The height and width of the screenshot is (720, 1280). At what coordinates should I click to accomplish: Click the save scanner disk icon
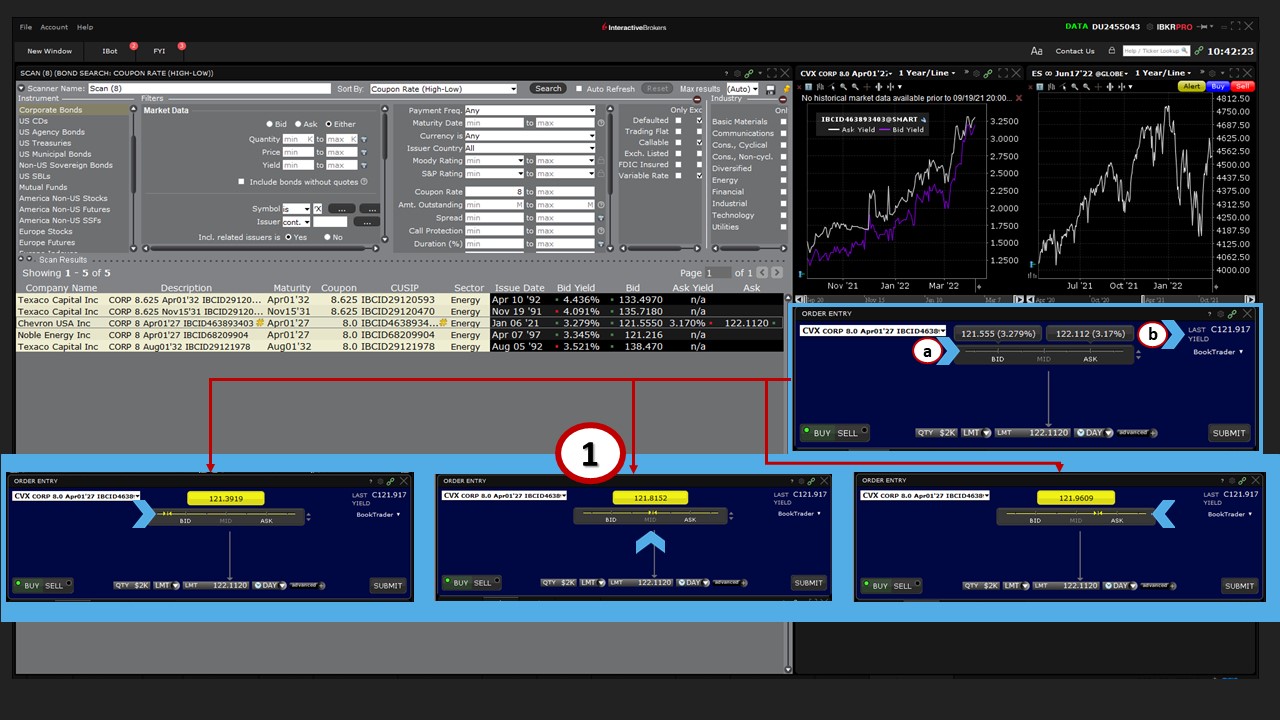coord(770,89)
